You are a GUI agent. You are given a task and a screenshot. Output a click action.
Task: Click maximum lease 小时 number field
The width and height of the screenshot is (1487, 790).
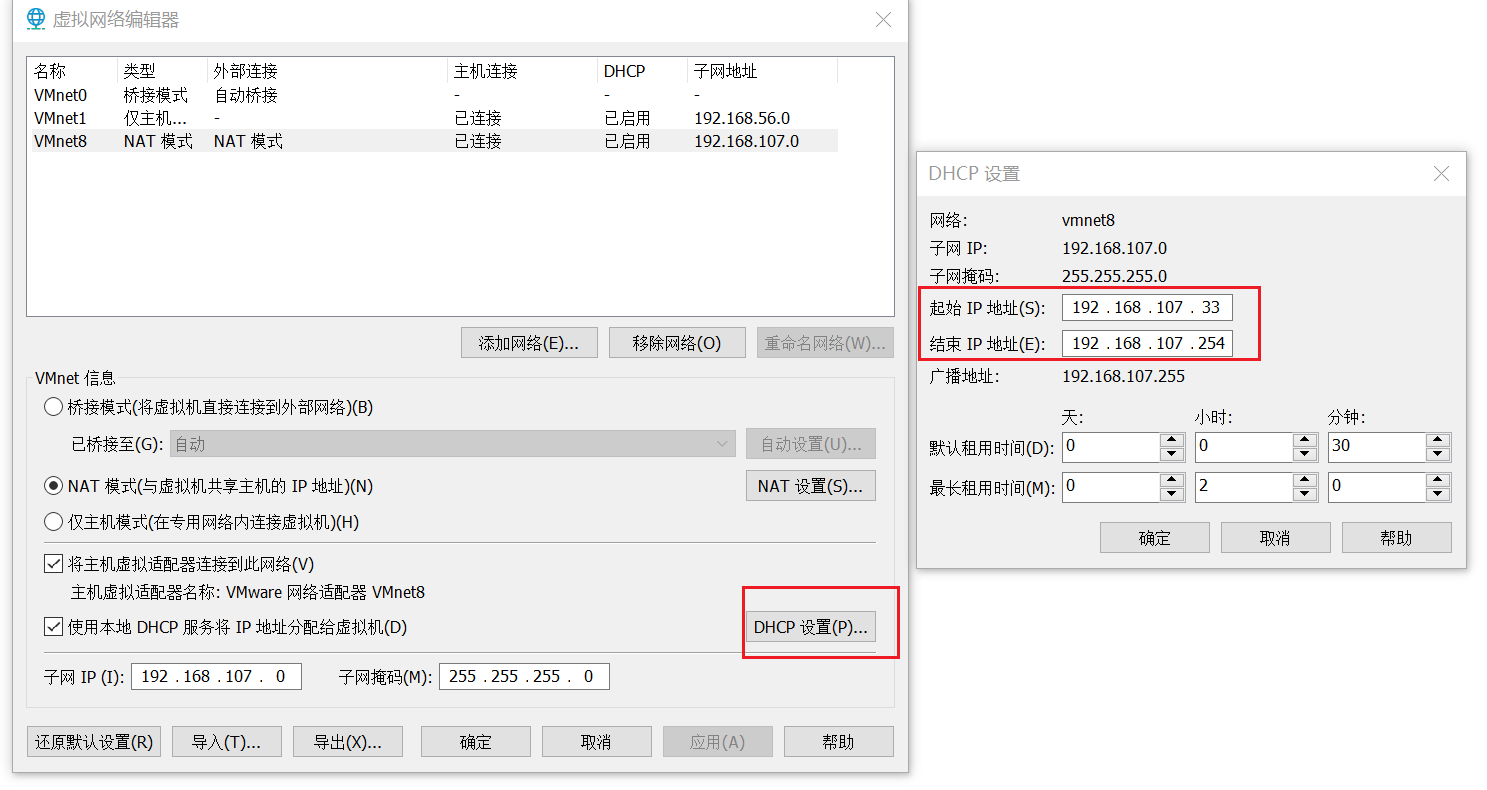pyautogui.click(x=1243, y=487)
